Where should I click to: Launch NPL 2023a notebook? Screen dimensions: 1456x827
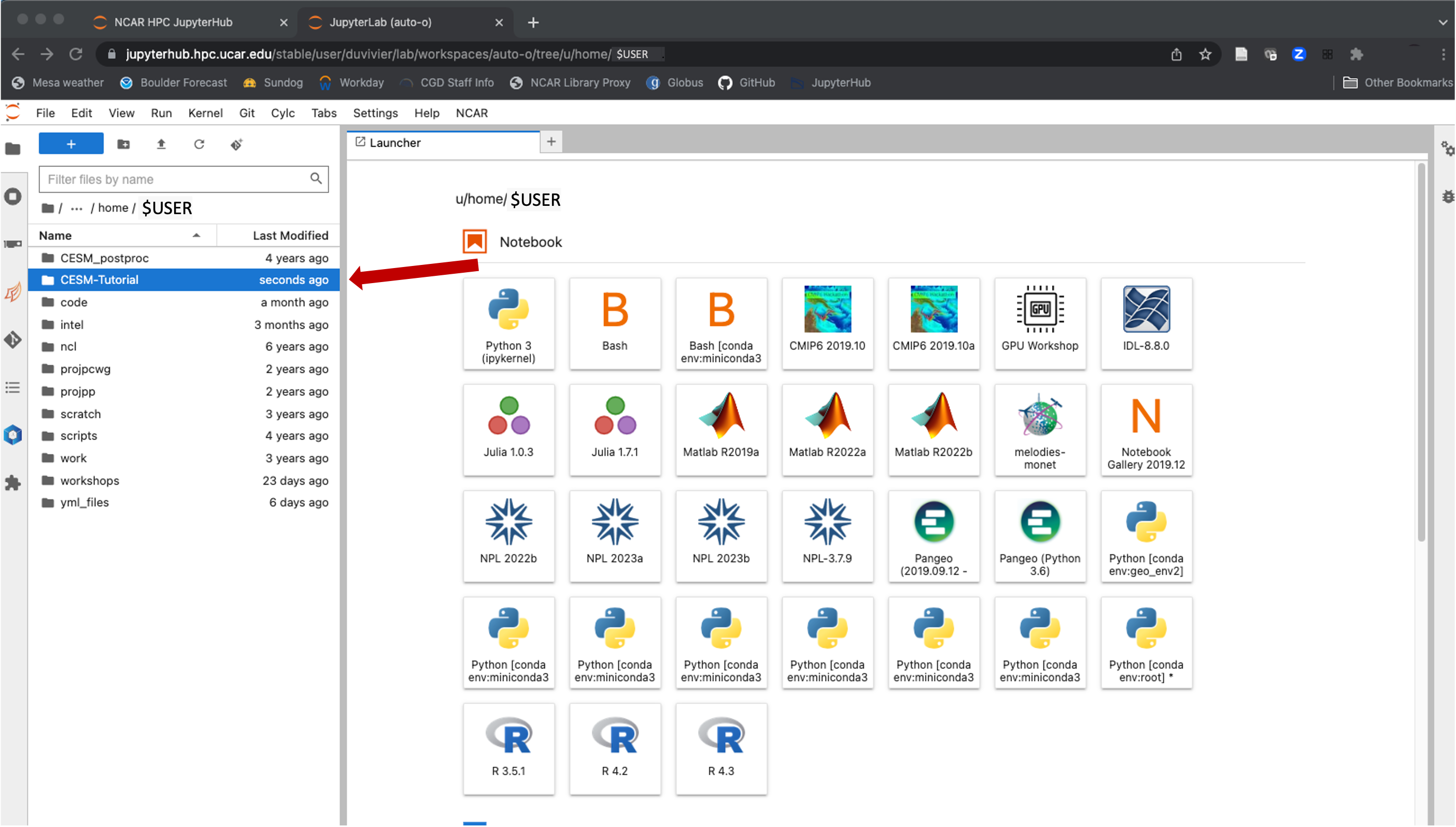tap(615, 536)
